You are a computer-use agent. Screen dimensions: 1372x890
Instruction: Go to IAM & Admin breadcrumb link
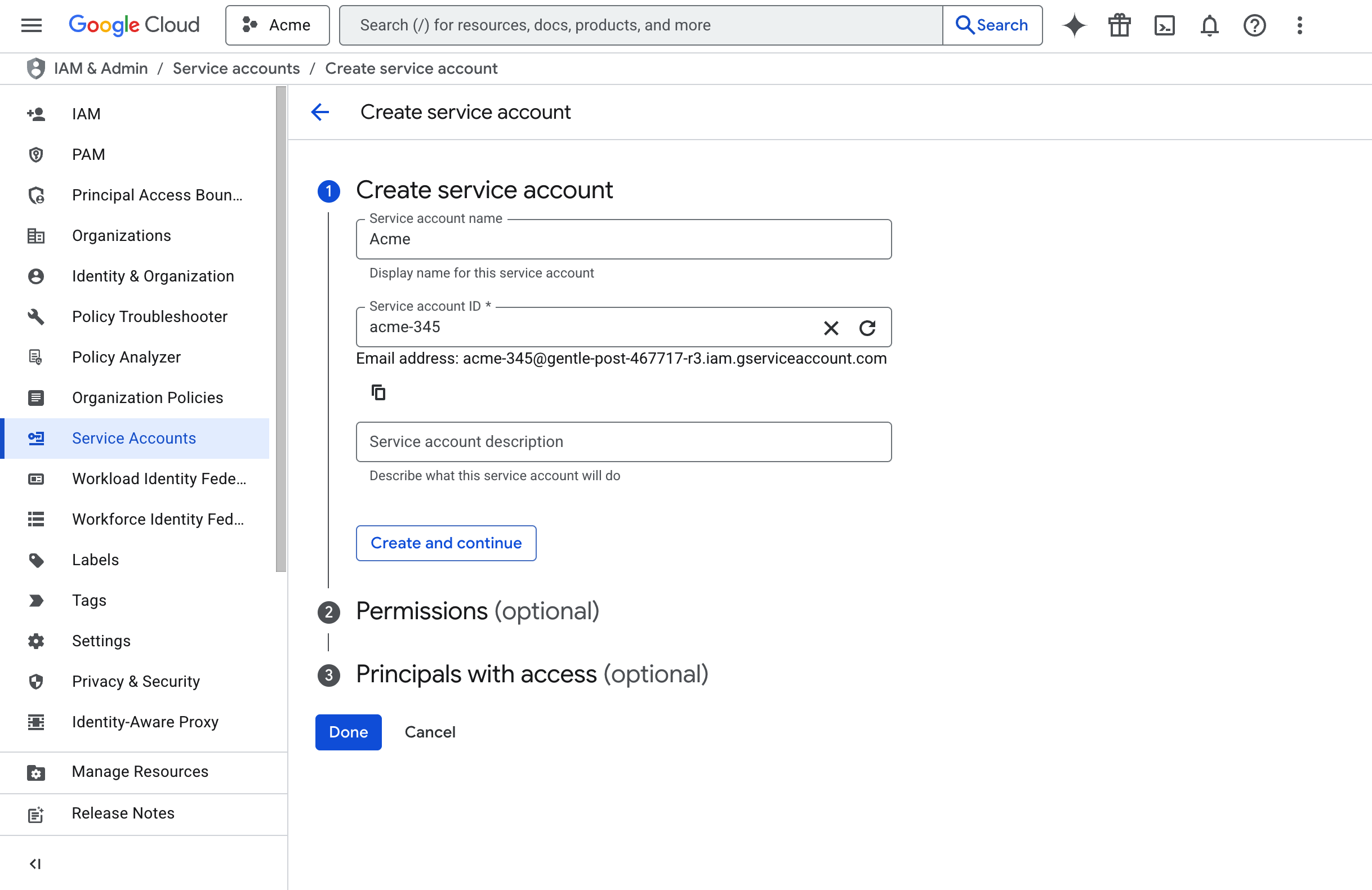click(101, 69)
